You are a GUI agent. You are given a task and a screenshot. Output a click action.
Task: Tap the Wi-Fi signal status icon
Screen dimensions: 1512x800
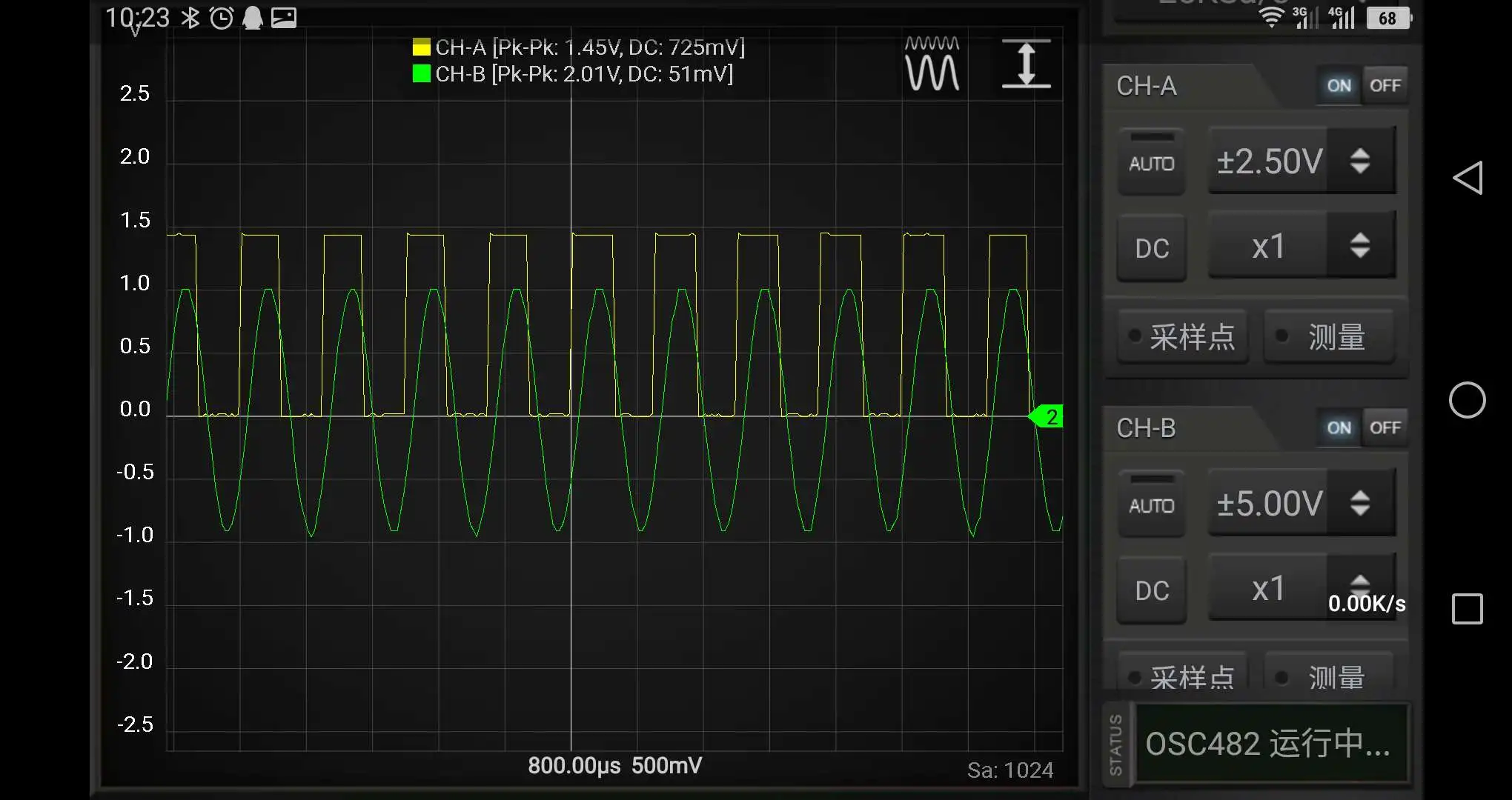1272,16
